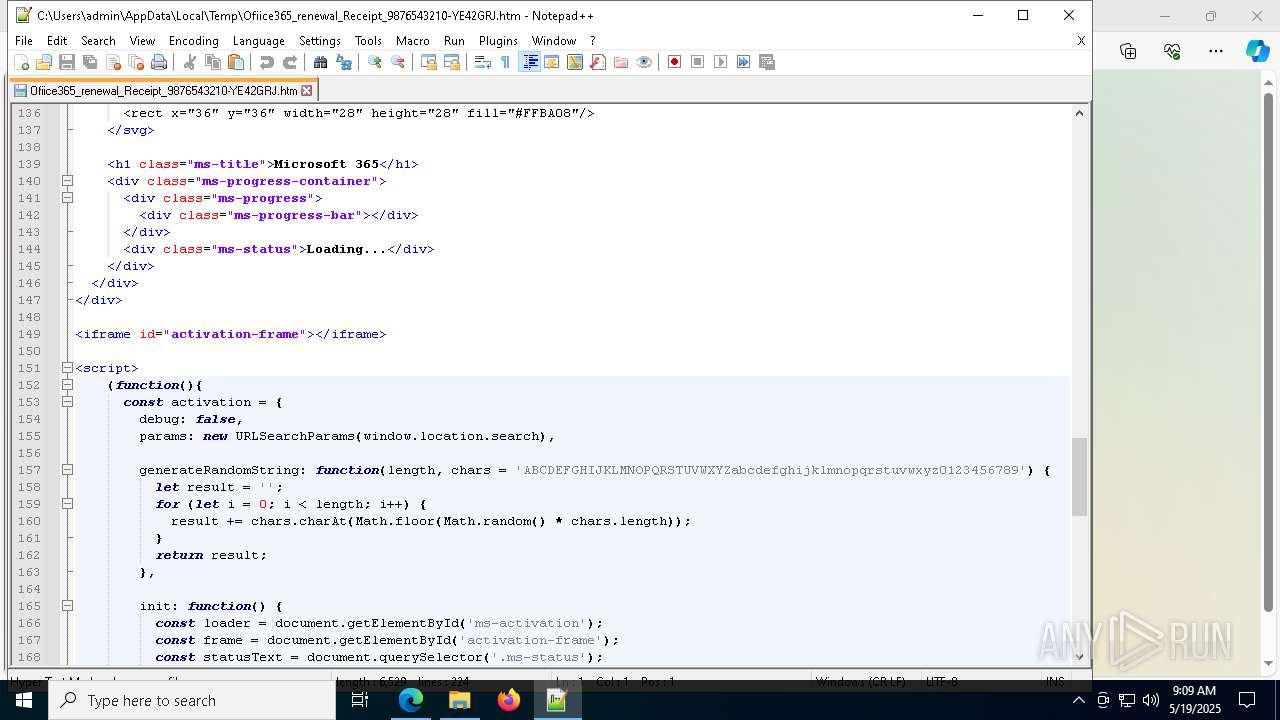Image resolution: width=1280 pixels, height=720 pixels.
Task: Click the Copy toolbar icon
Action: [212, 62]
